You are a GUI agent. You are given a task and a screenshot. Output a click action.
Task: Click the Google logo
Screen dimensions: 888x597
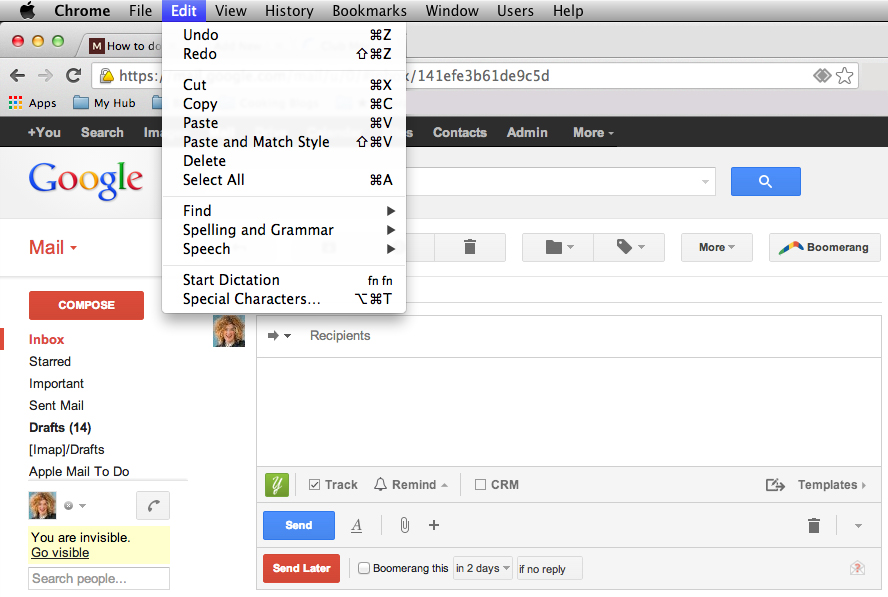[86, 180]
